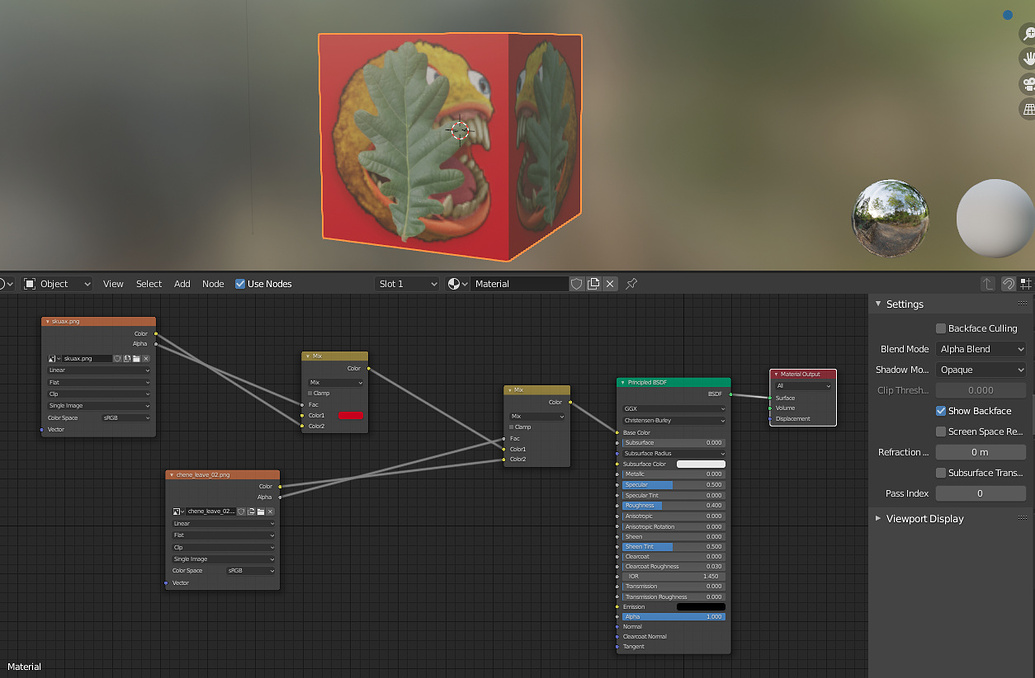Enable Clamp on the red Color1 Mix node
This screenshot has width=1035, height=678.
[x=310, y=393]
